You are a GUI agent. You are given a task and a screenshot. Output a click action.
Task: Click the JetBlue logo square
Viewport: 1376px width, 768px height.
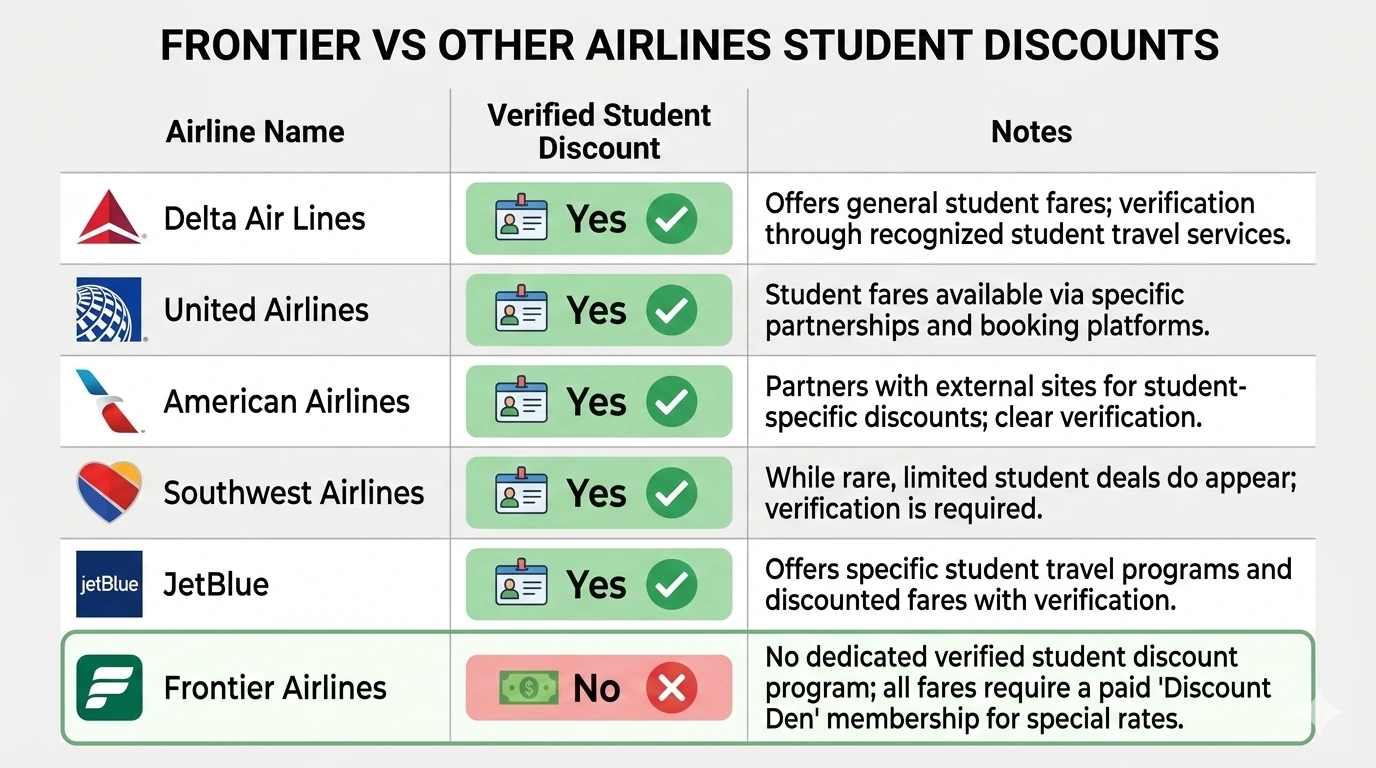110,584
